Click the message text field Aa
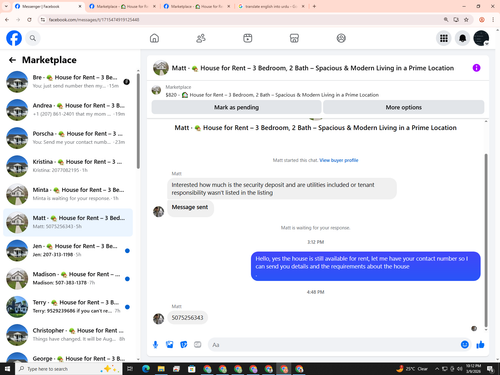500x375 pixels. [x=333, y=345]
